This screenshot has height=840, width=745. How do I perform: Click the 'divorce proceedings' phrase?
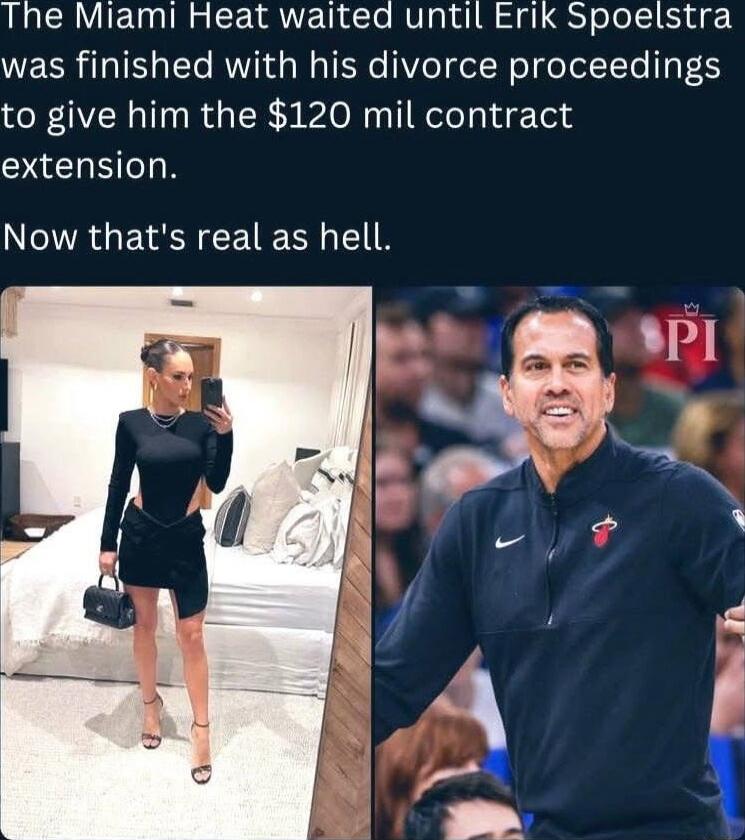point(544,68)
